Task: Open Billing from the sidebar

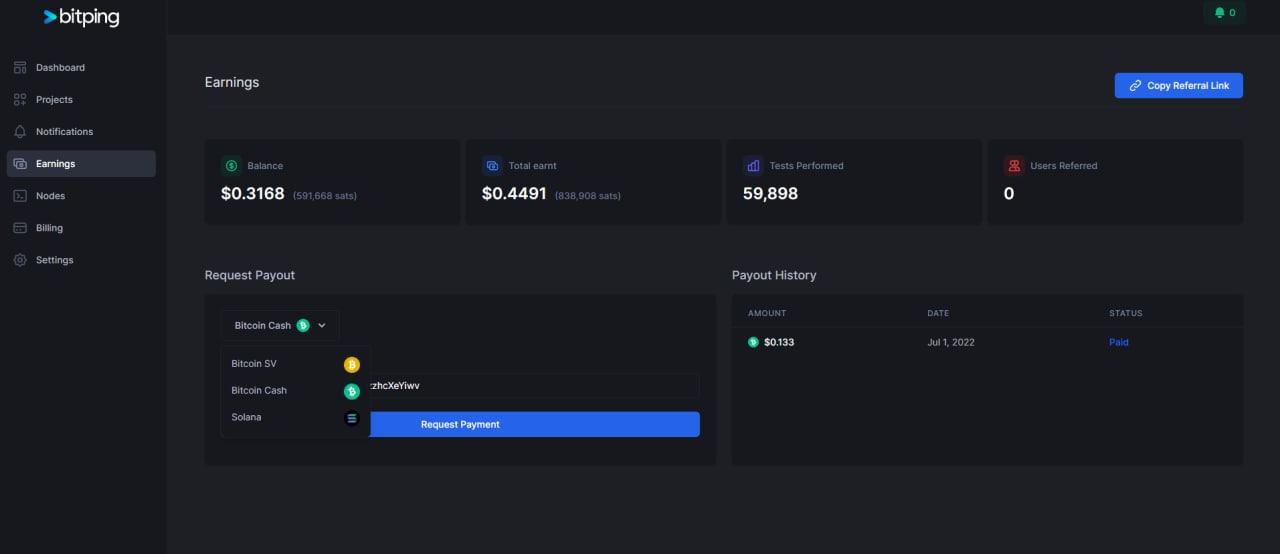Action: [49, 228]
